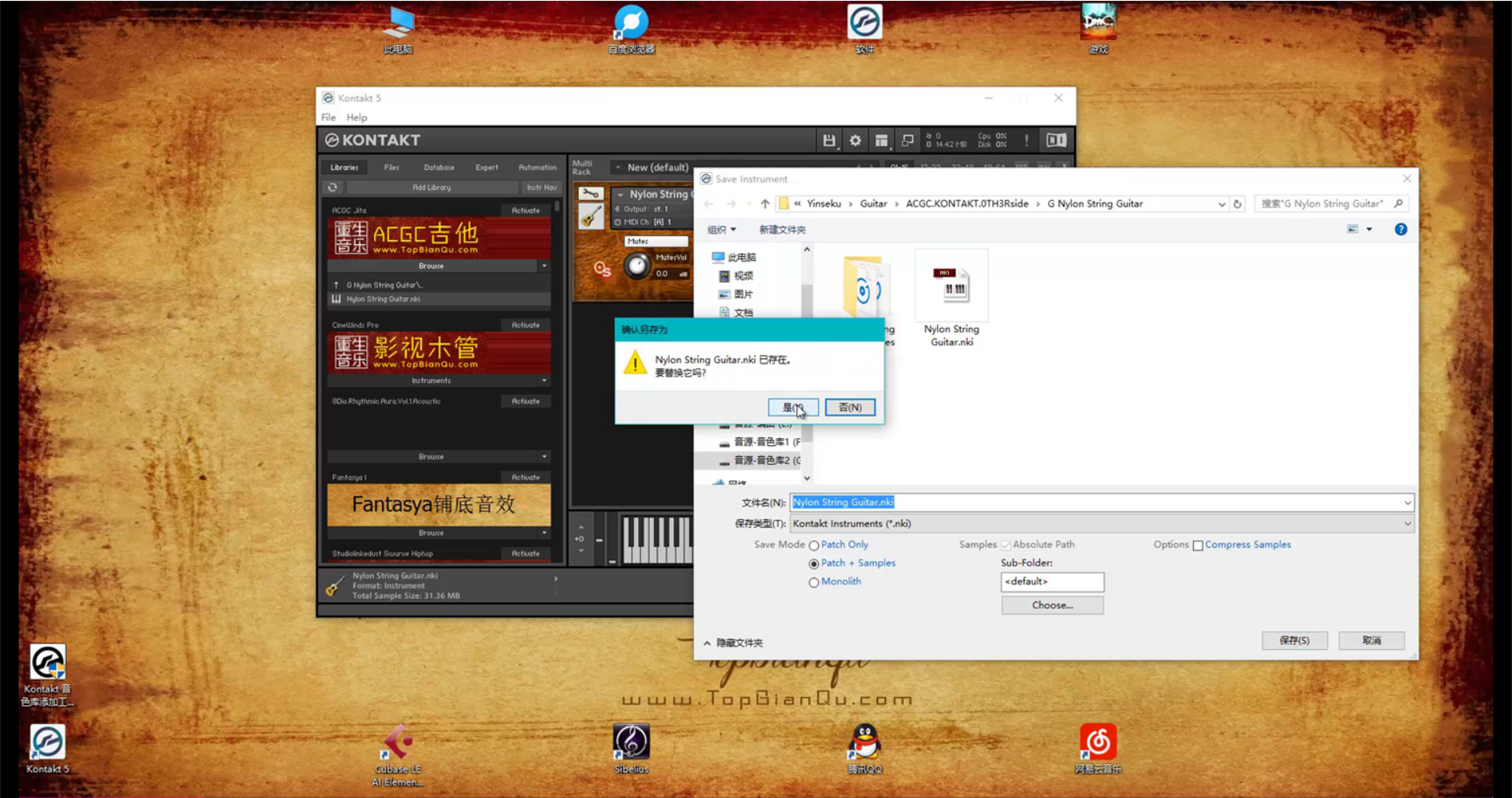Click the Save dialog search box
The image size is (1512, 798).
[1331, 204]
